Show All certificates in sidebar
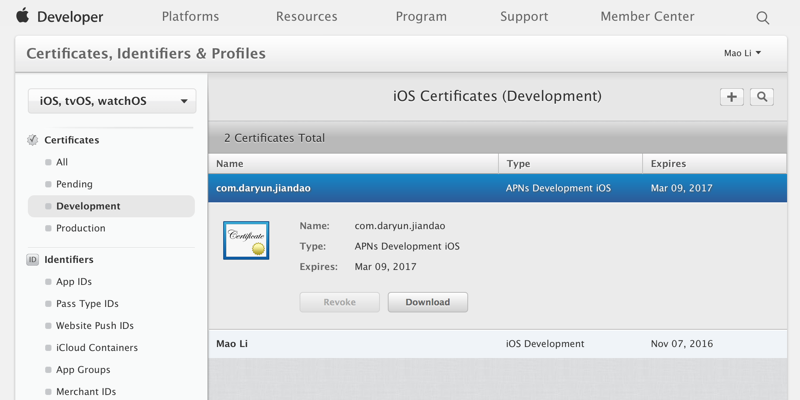800x400 pixels. [62, 162]
